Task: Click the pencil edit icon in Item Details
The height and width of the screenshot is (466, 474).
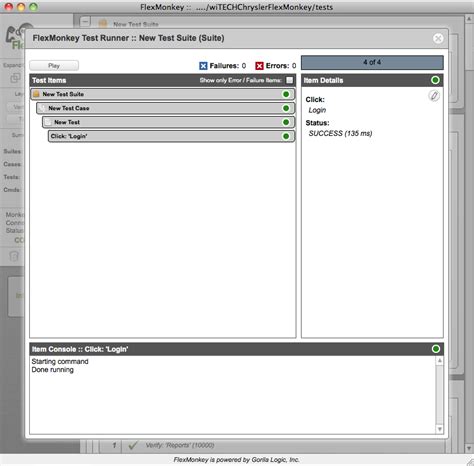Action: click(434, 96)
